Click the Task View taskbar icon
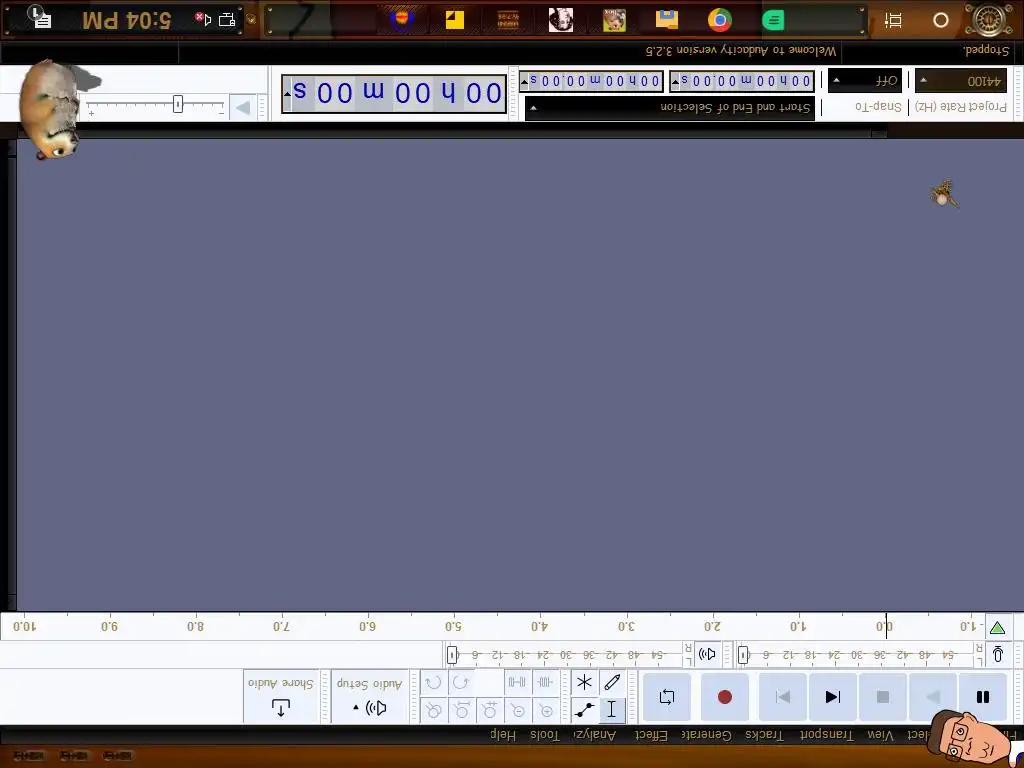Screen dimensions: 1024x768 (893, 20)
